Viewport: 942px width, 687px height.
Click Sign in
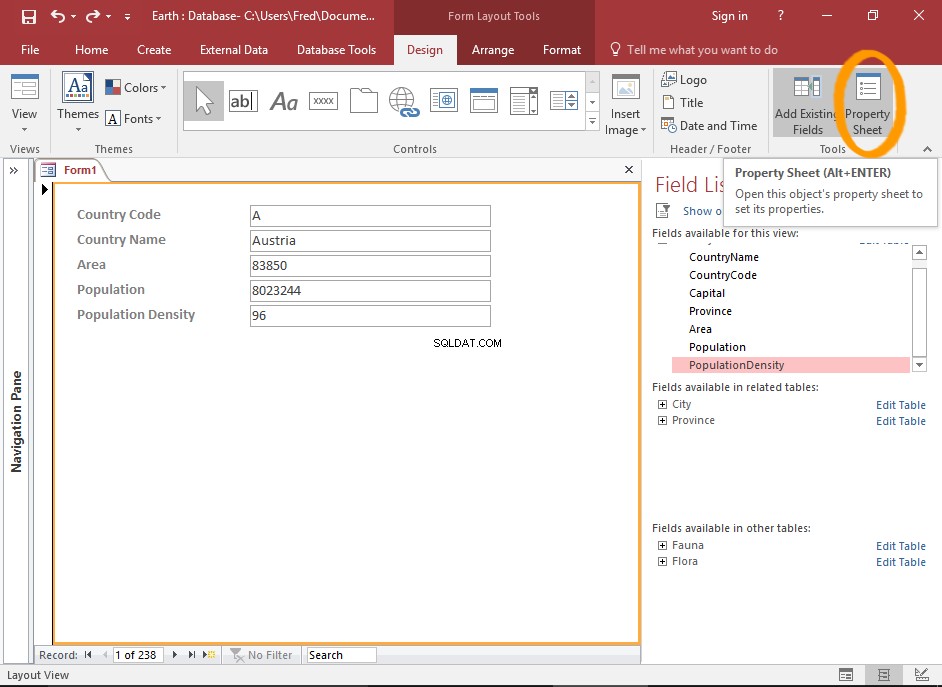point(729,16)
